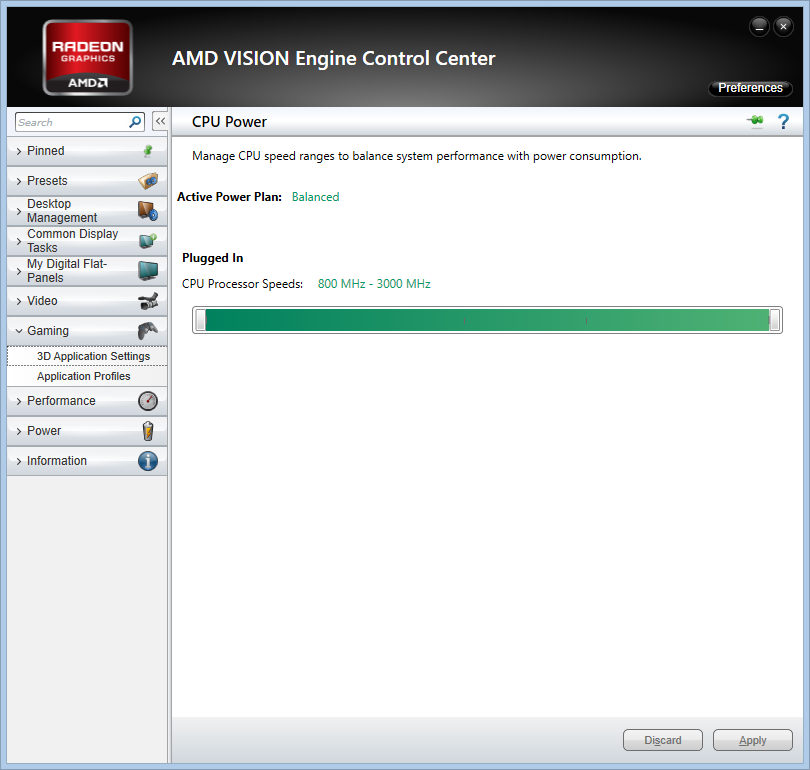Viewport: 810px width, 770px height.
Task: Open the Presets category label
Action: click(47, 181)
